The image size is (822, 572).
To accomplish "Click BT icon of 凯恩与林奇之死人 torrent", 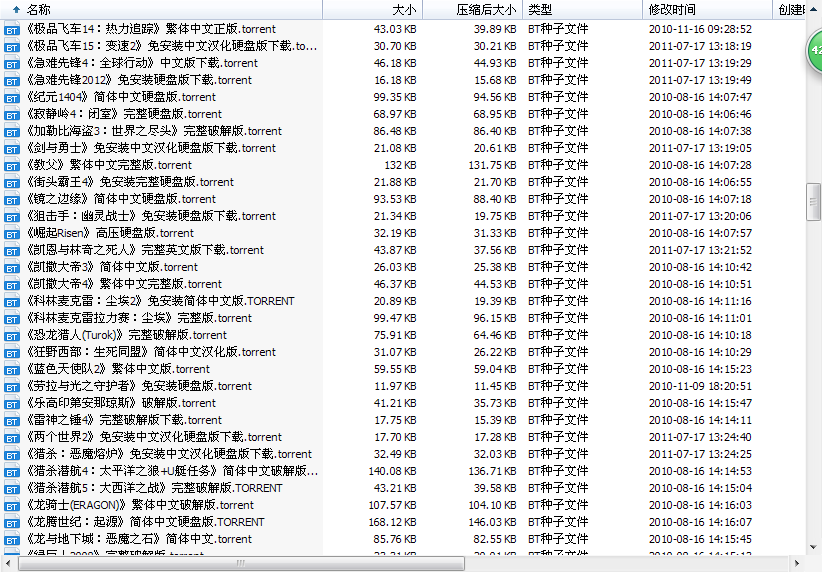I will click(12, 250).
